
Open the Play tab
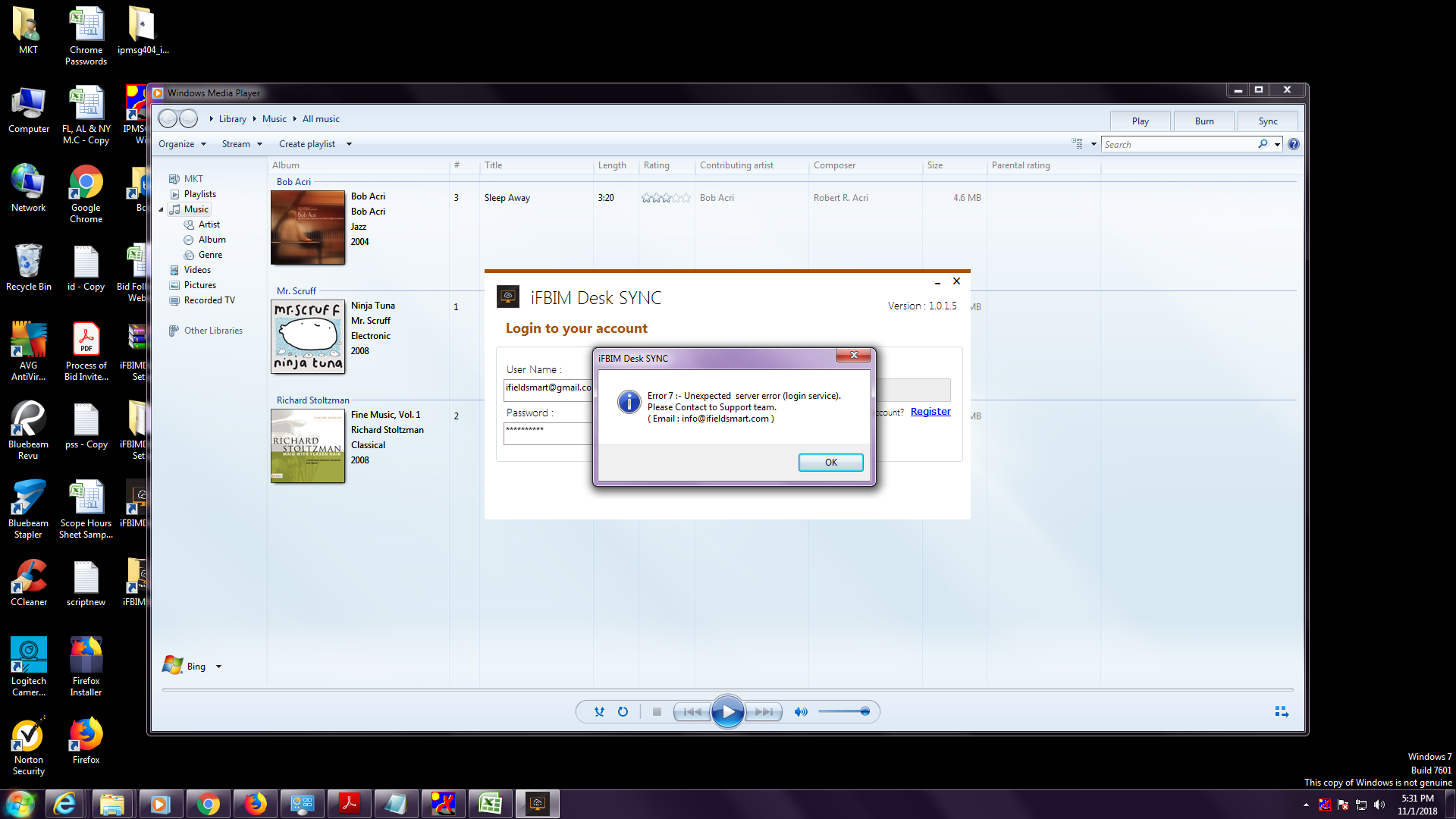point(1140,121)
